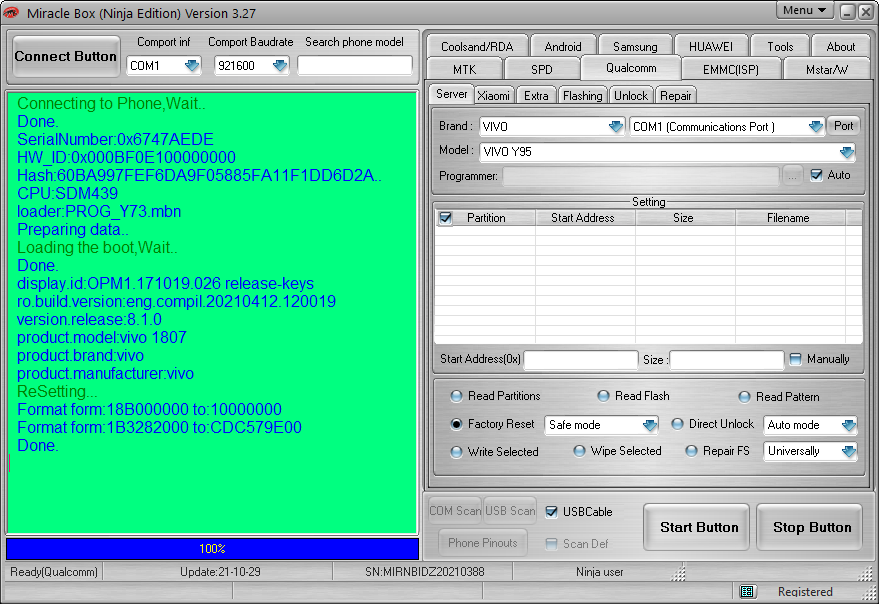Viewport: 879px width, 604px height.
Task: Switch to the Android tab
Action: tap(563, 47)
